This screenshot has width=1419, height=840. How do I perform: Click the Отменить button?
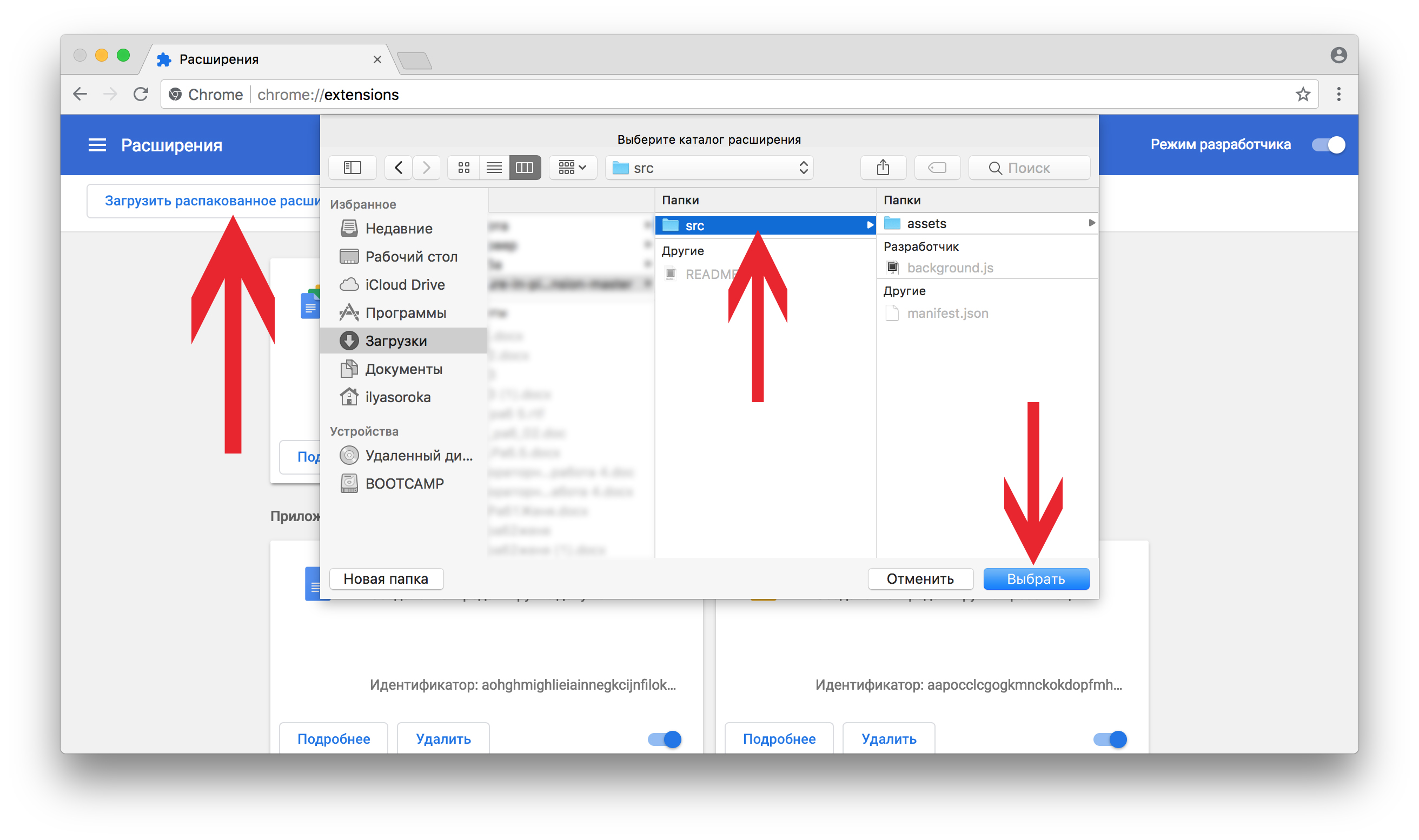tap(920, 578)
